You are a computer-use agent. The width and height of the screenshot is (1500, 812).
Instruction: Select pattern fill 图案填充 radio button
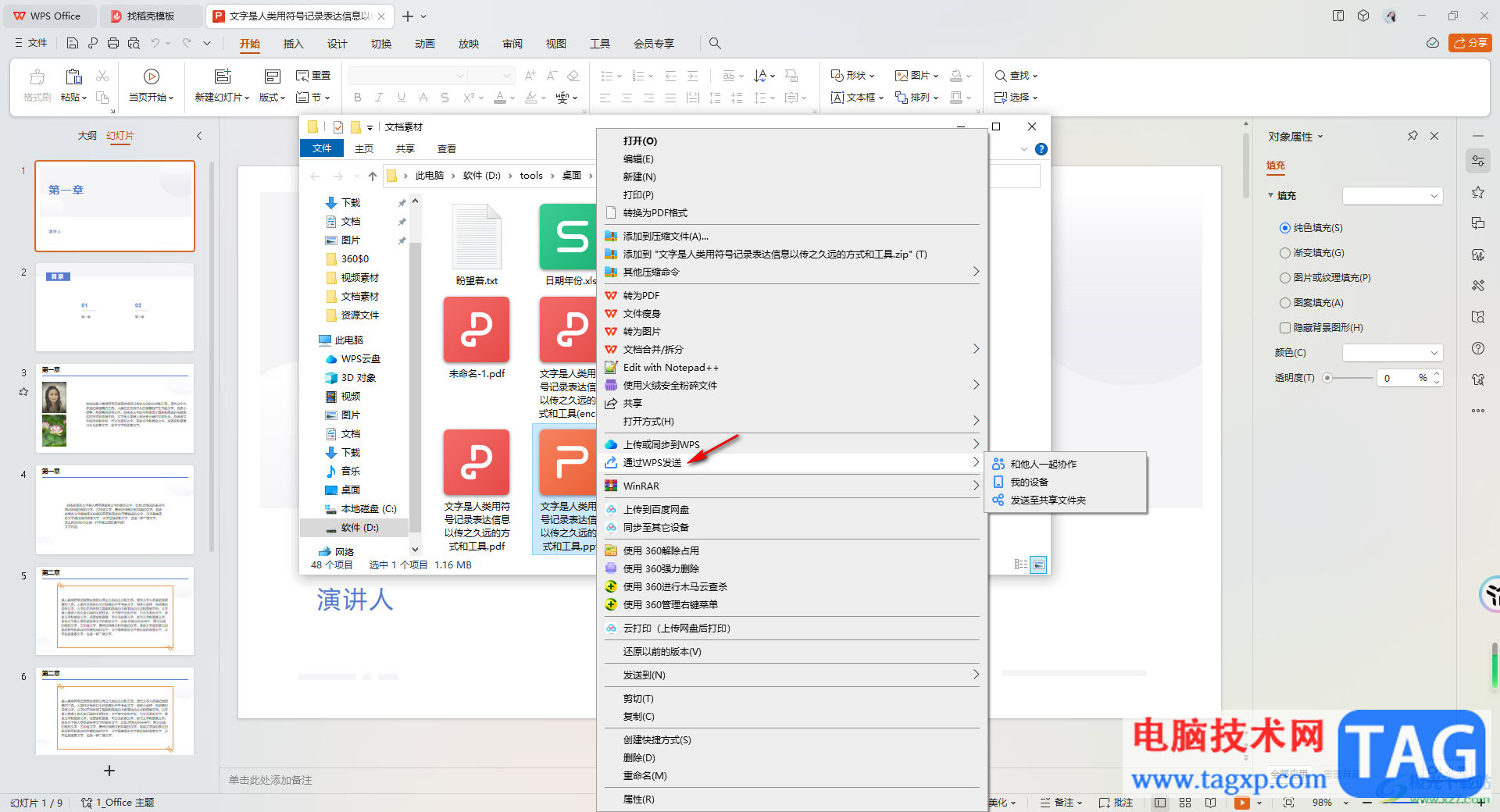1285,303
